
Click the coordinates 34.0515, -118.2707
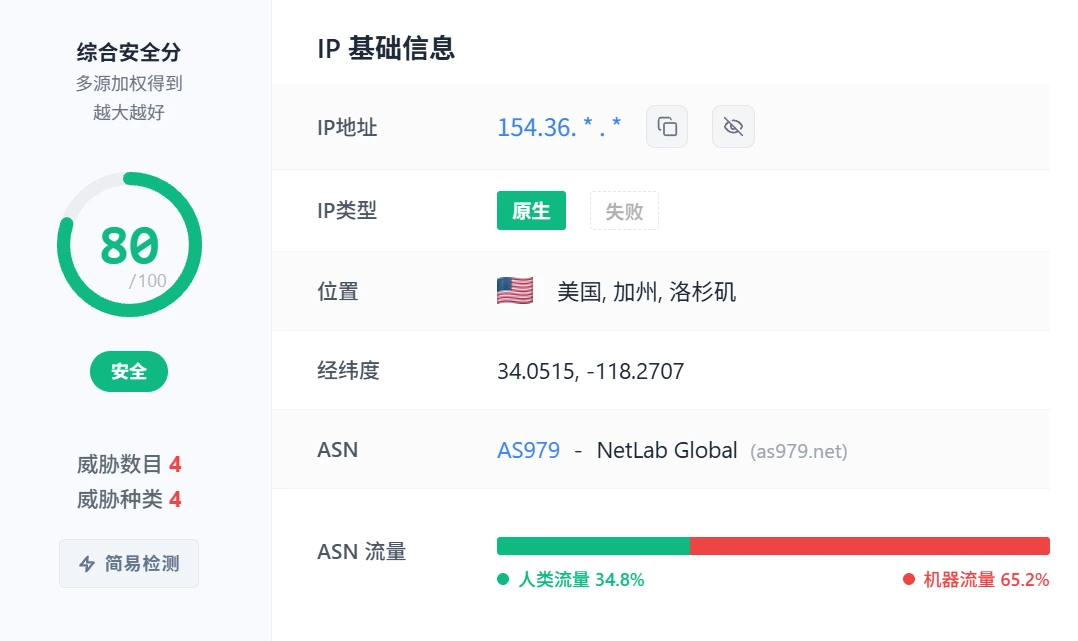tap(591, 371)
